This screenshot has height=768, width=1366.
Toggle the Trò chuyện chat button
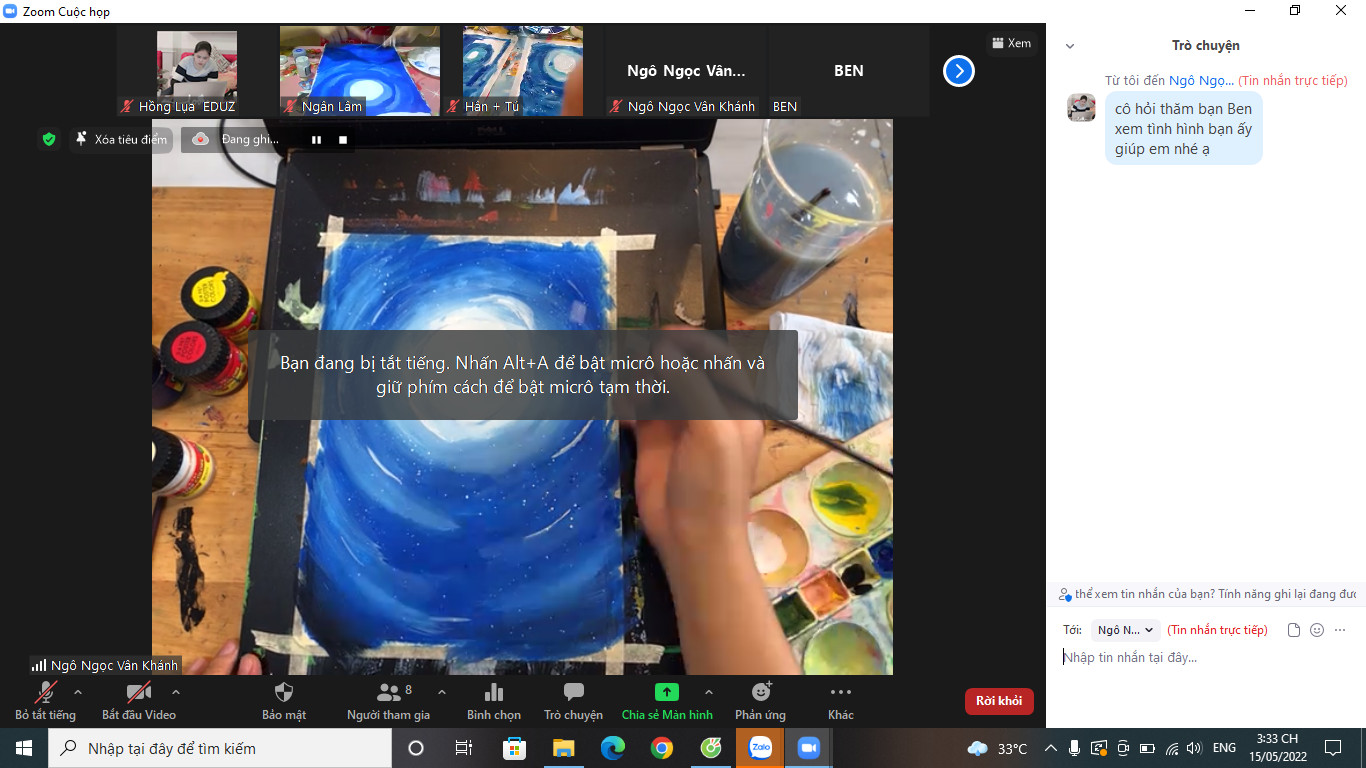573,701
